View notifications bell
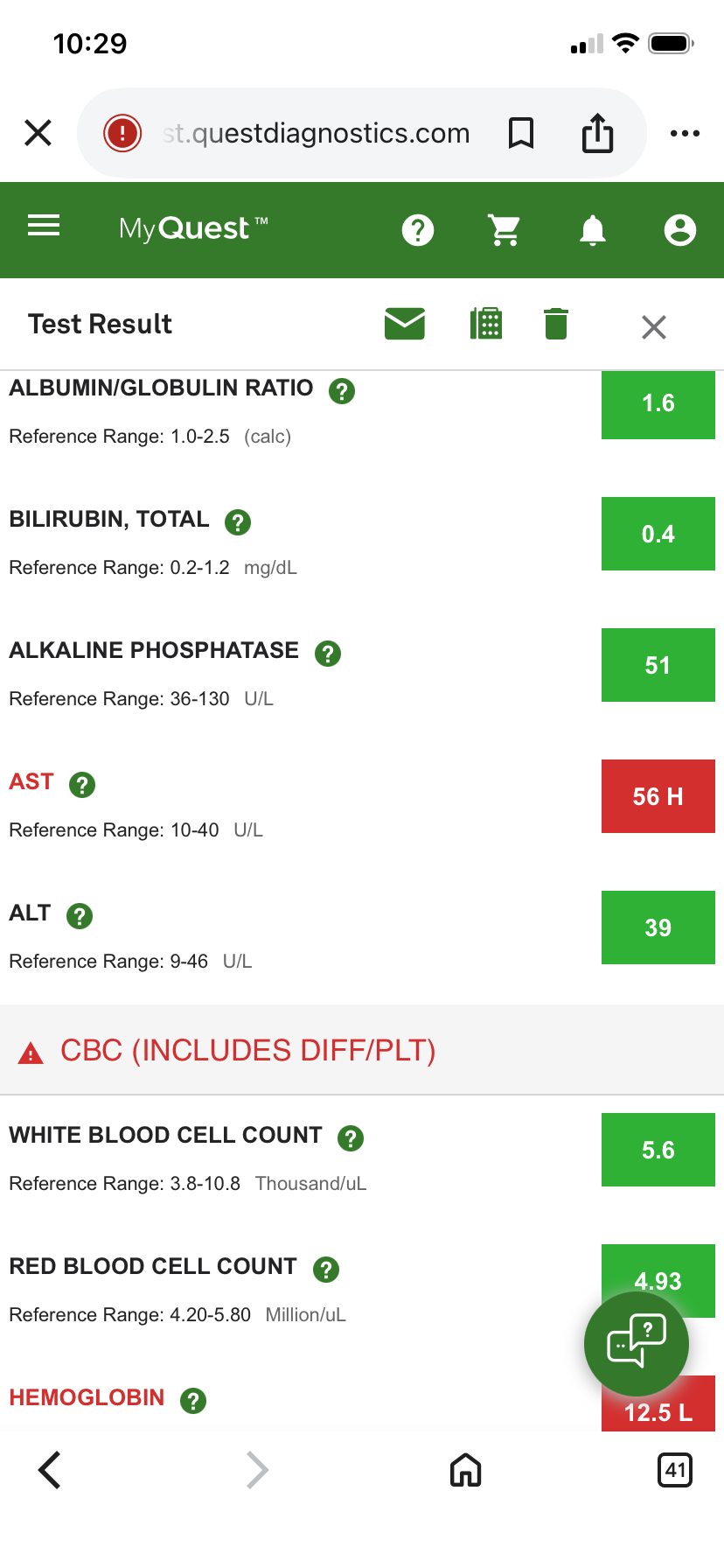 click(x=593, y=230)
